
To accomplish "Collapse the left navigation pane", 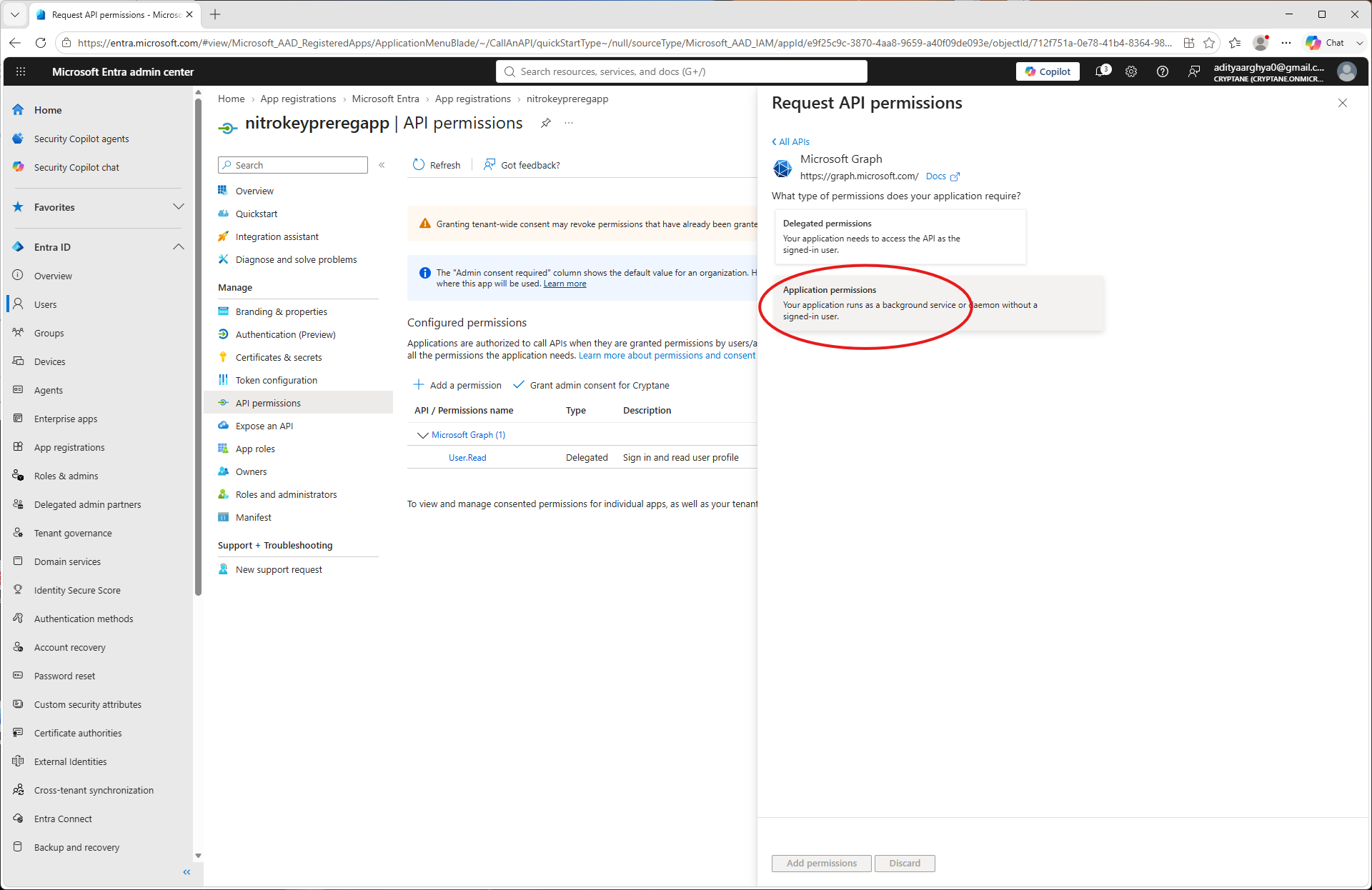I will pos(187,872).
